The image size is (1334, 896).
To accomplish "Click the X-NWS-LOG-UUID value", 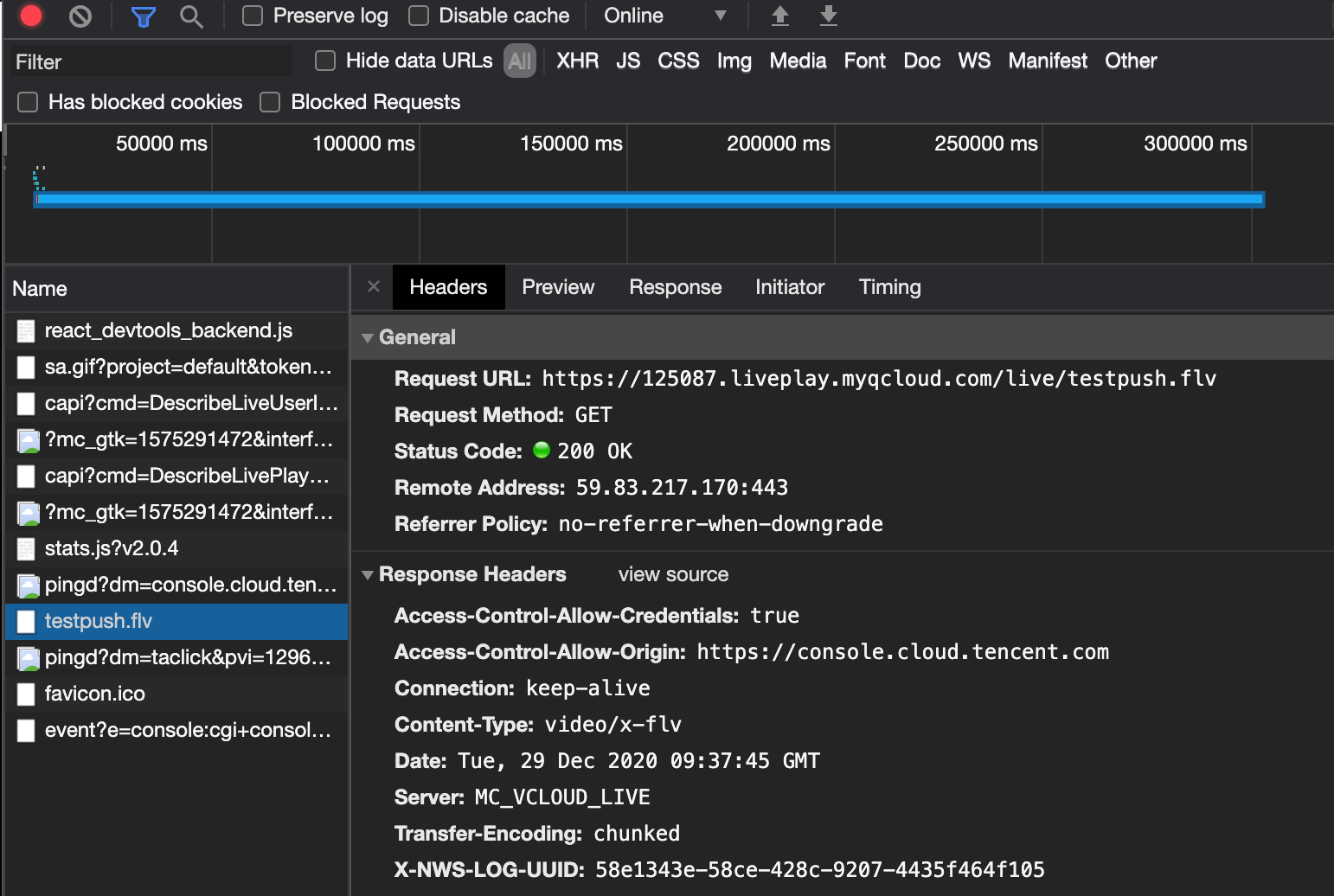I will click(x=819, y=870).
